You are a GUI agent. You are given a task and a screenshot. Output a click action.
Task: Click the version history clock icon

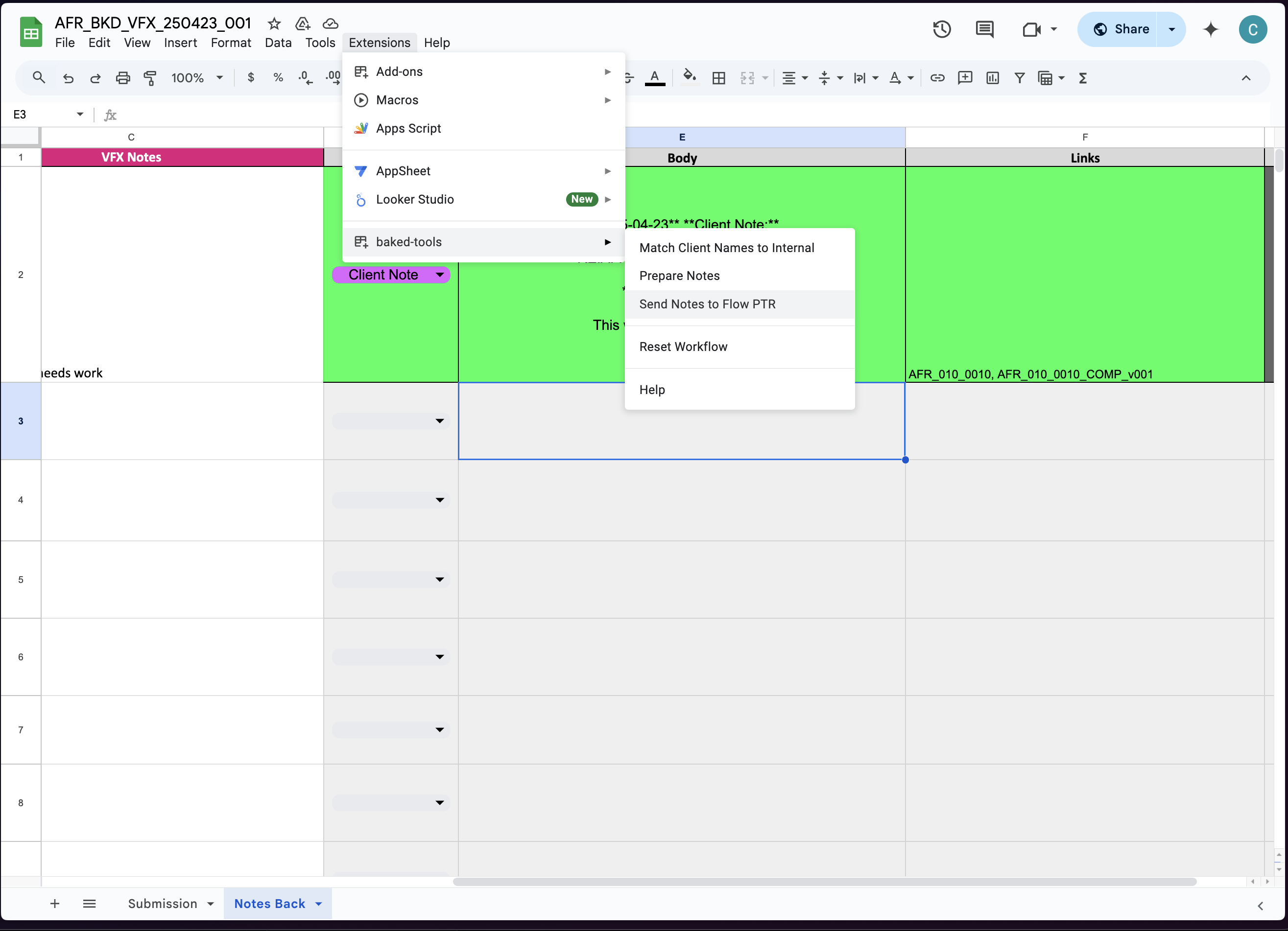[942, 29]
